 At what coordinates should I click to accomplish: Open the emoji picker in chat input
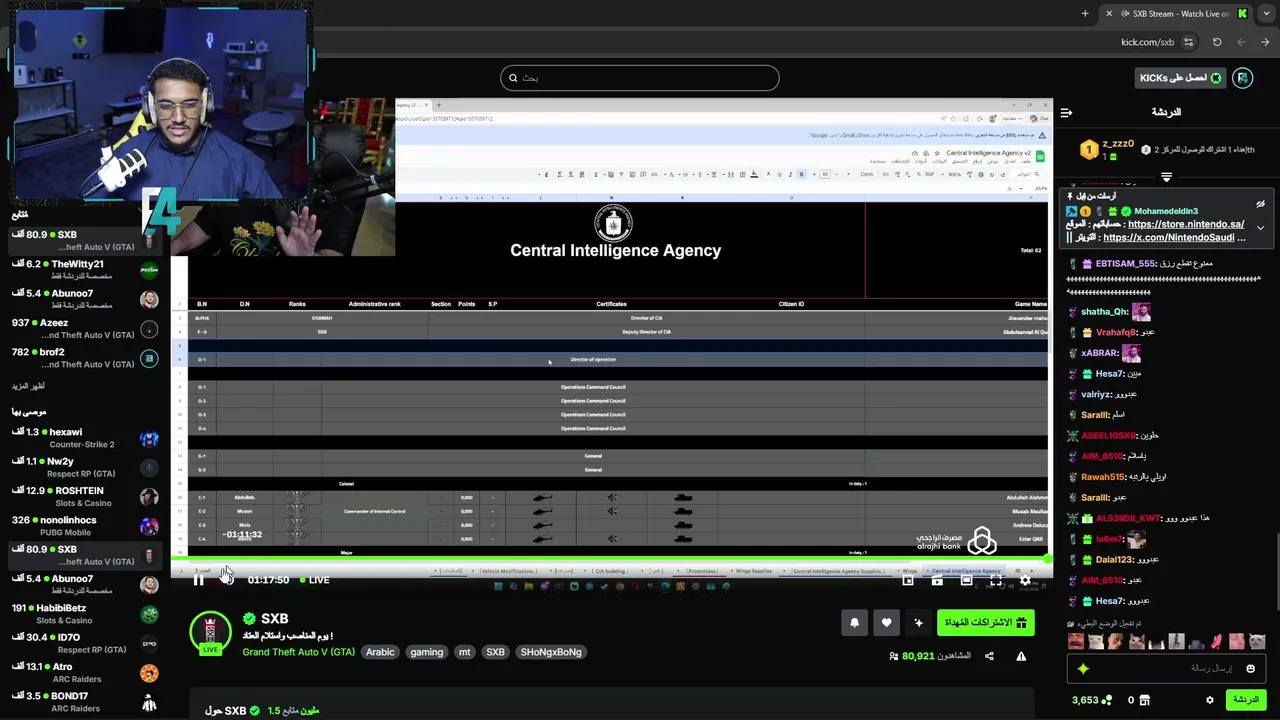1250,668
